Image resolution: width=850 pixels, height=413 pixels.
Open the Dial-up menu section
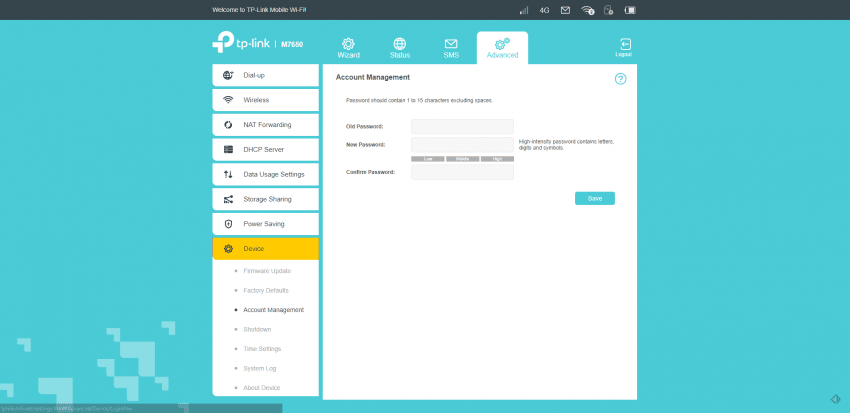(265, 75)
